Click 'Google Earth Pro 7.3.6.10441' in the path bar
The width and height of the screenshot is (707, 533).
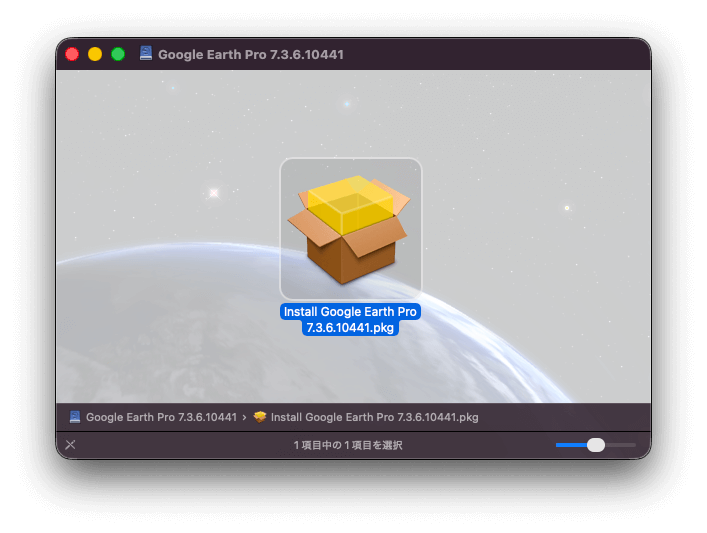pos(161,417)
